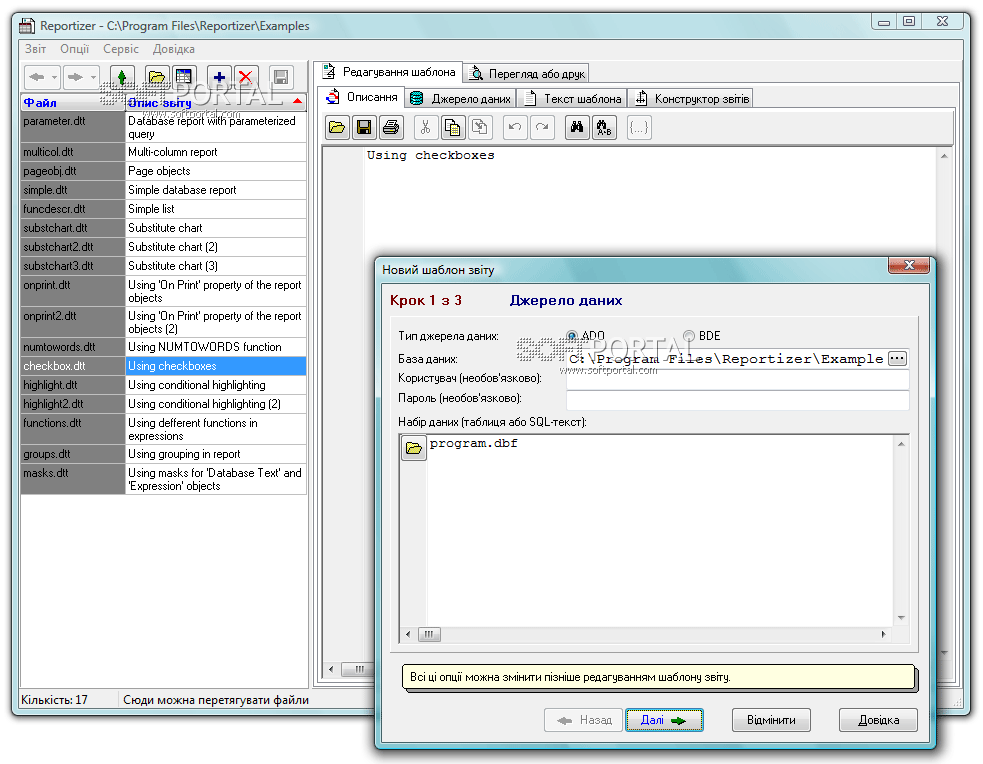983x764 pixels.
Task: Browse for dataset with folder icon in wizard
Action: tap(413, 448)
